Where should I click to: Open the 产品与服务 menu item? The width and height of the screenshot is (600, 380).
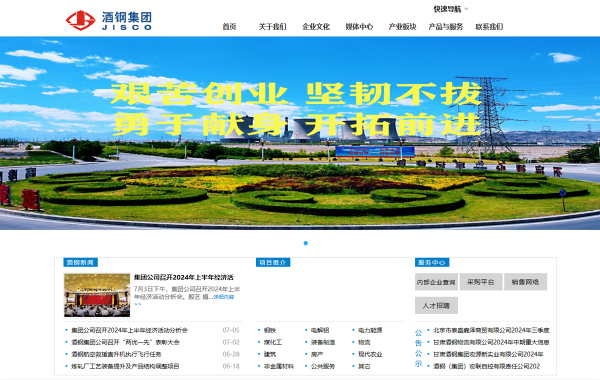(445, 26)
